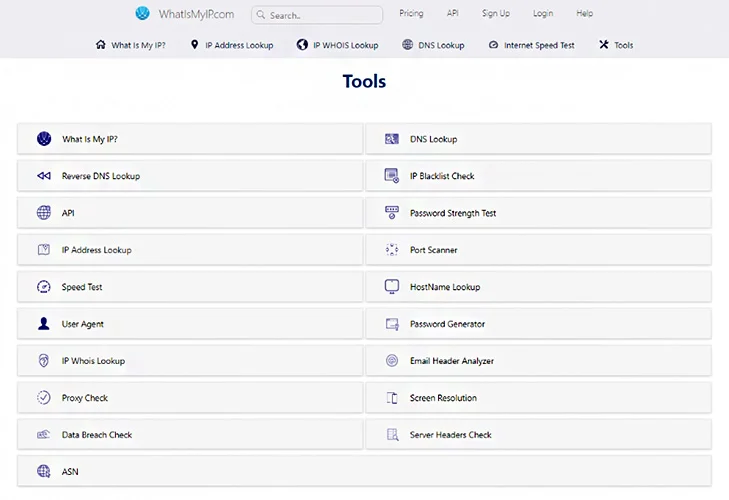Viewport: 729px width, 500px height.
Task: Open DNS Lookup from the navigation bar
Action: 433,45
